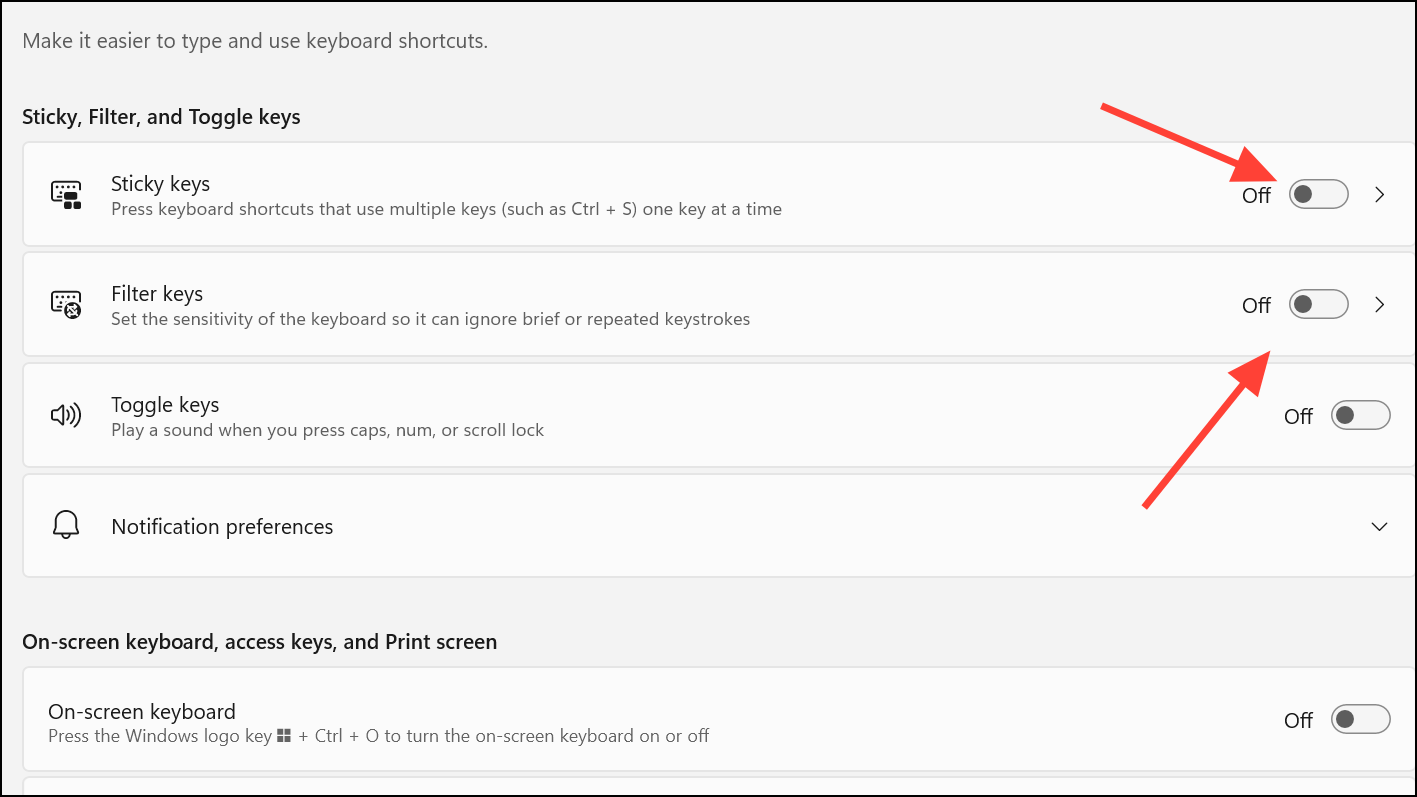The width and height of the screenshot is (1417, 797).
Task: Click the On-screen keyboard title text
Action: [x=142, y=712]
